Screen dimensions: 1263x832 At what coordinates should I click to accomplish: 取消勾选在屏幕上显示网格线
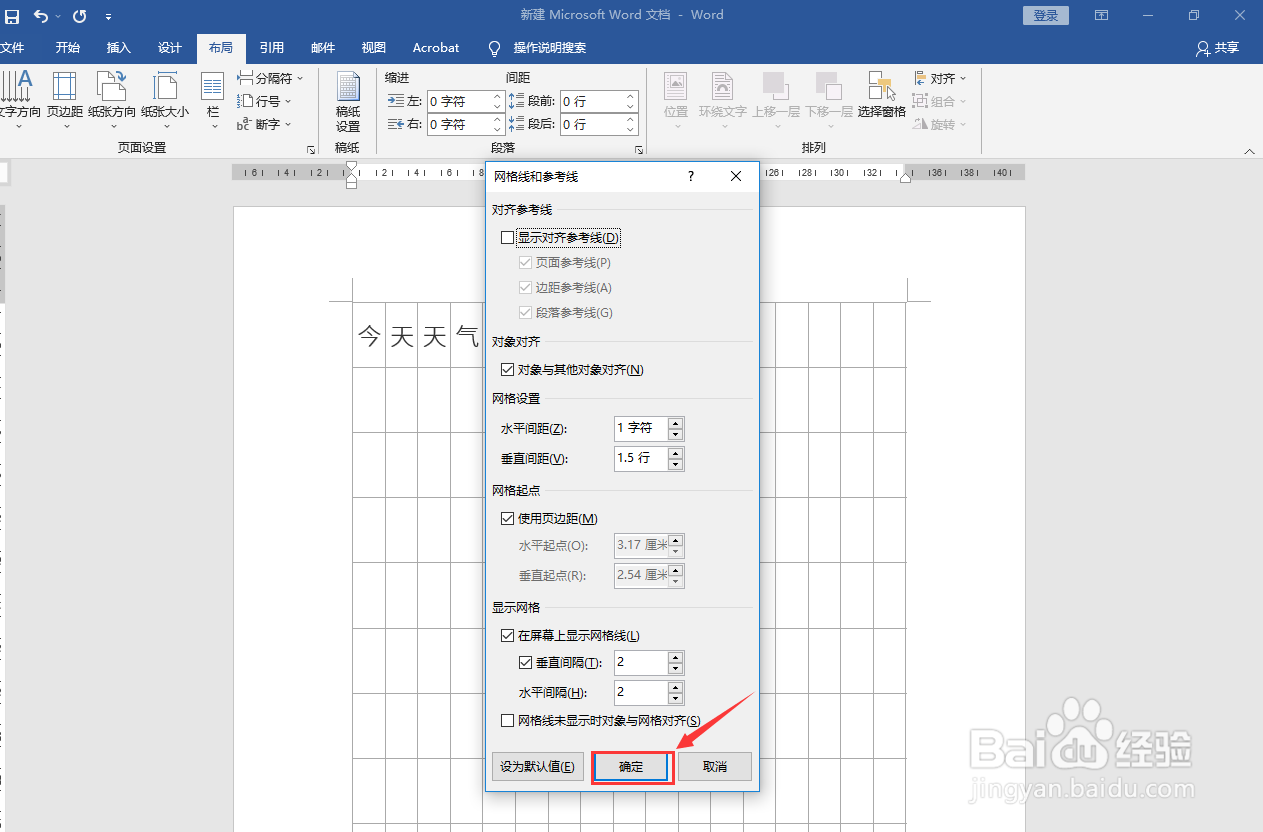[x=508, y=634]
